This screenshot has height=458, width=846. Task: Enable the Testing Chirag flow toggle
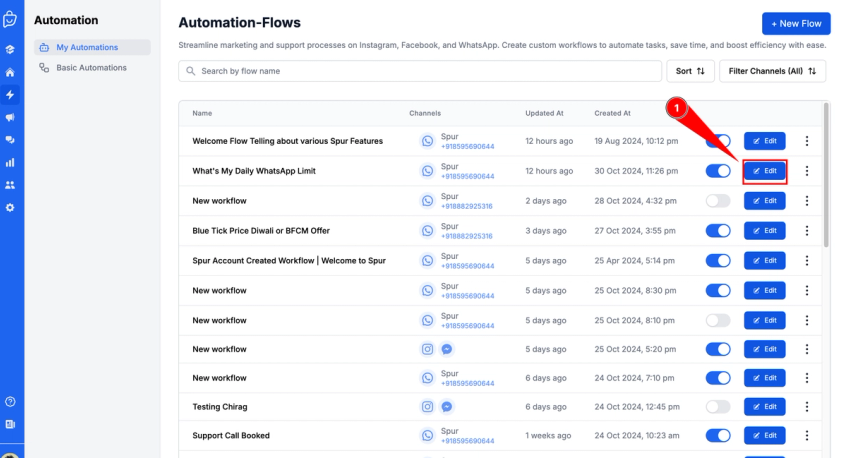click(x=718, y=407)
